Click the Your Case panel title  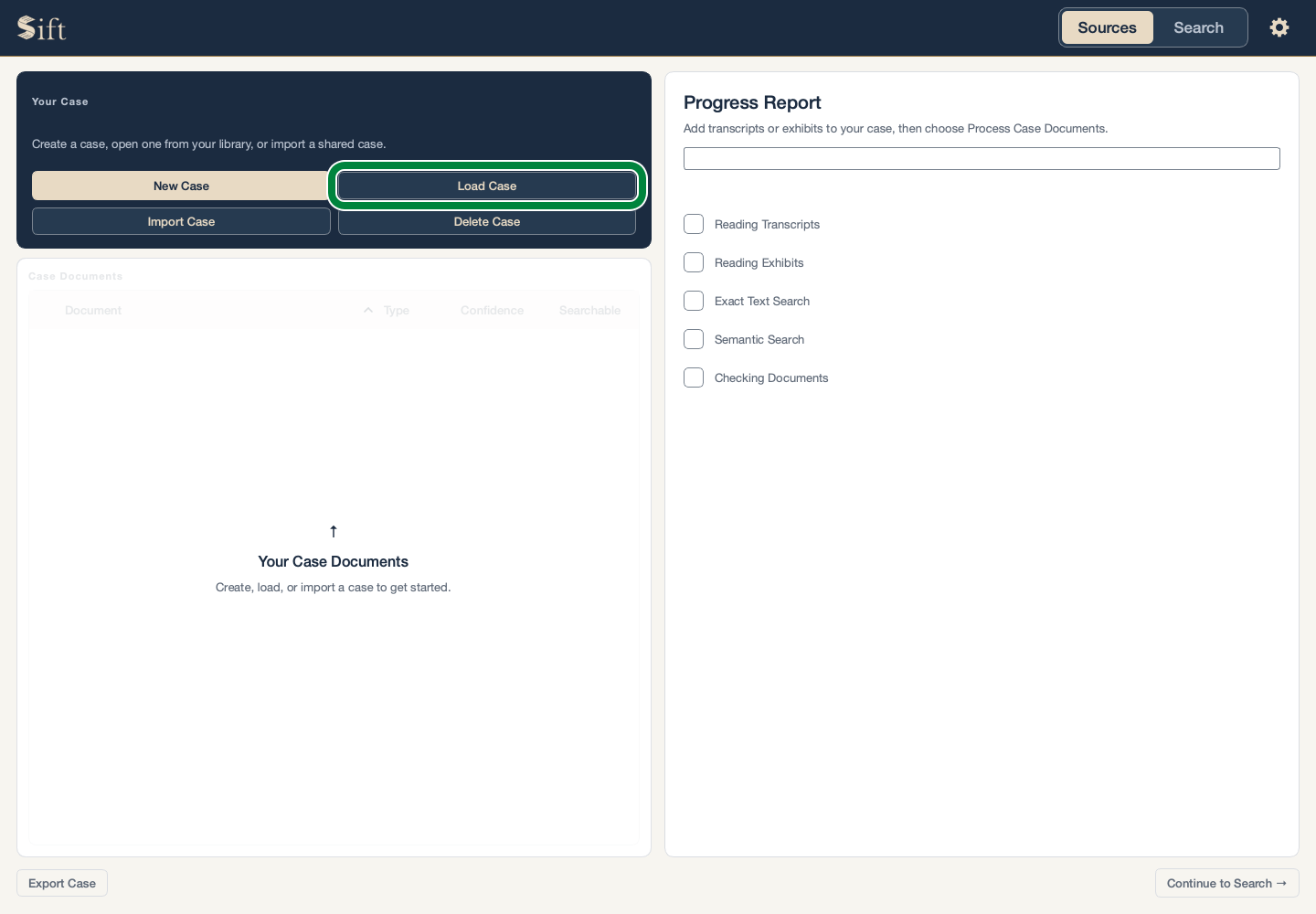click(60, 101)
